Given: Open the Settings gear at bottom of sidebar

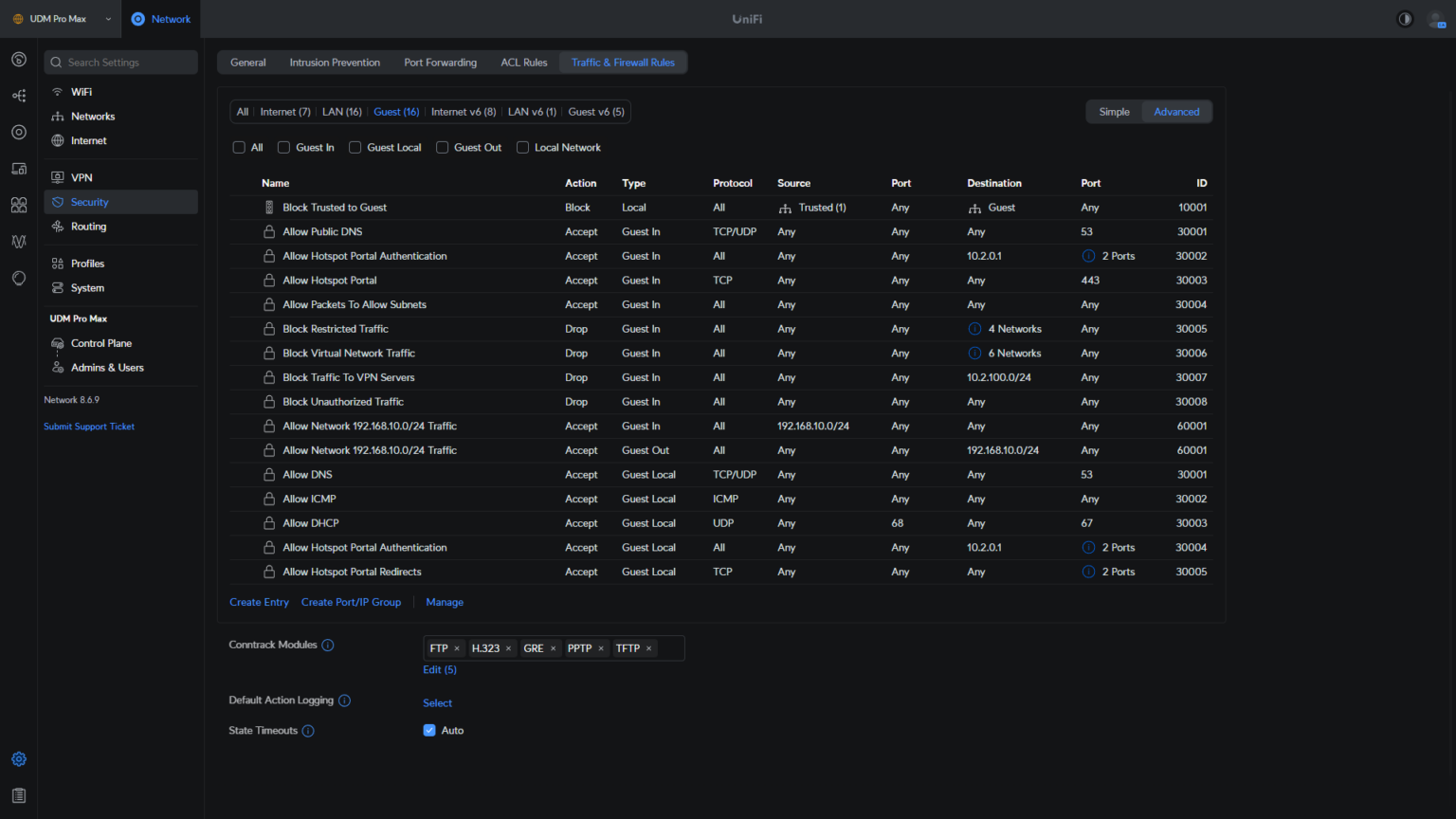Looking at the screenshot, I should coord(18,758).
